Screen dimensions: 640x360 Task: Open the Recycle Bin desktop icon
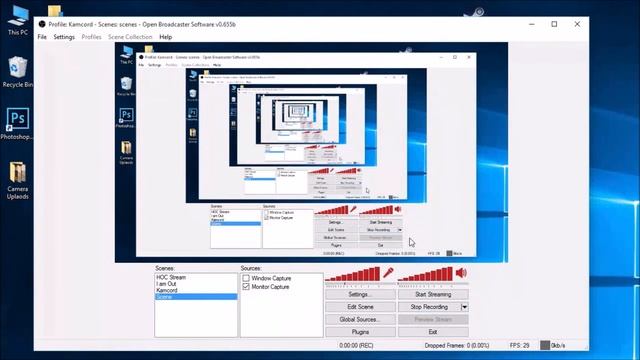[17, 72]
